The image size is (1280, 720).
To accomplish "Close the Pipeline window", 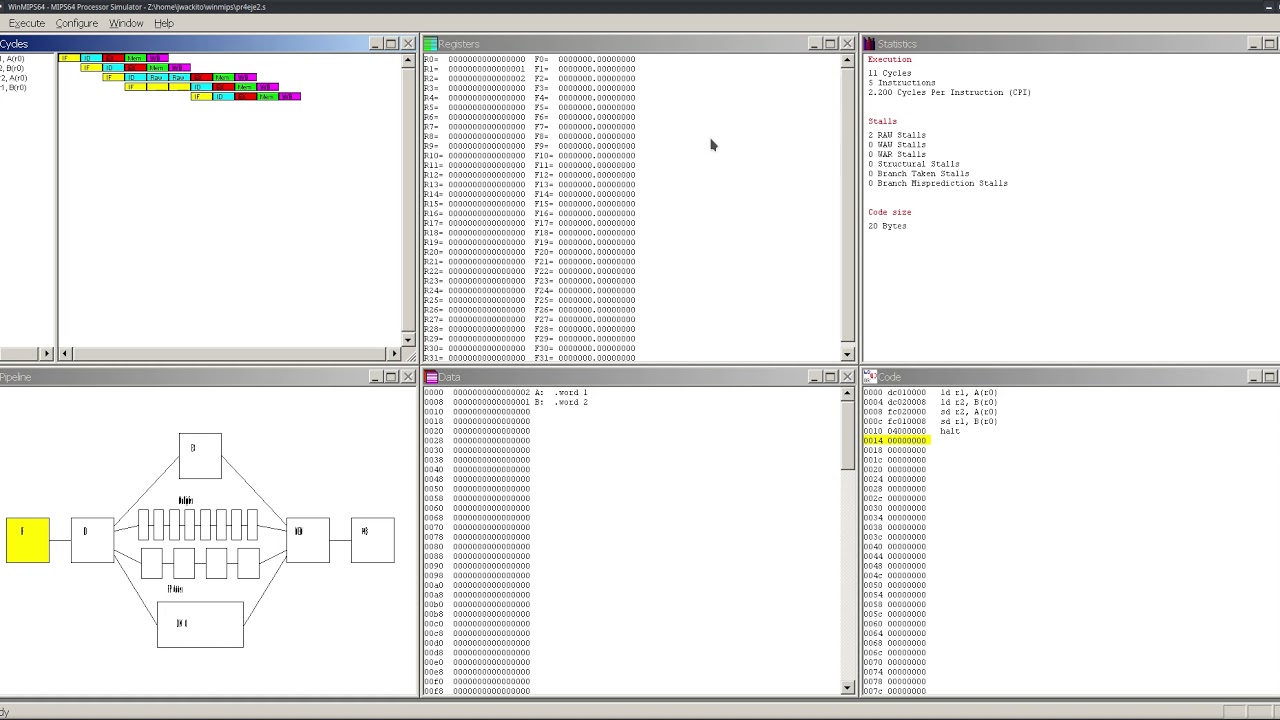I will (x=408, y=377).
